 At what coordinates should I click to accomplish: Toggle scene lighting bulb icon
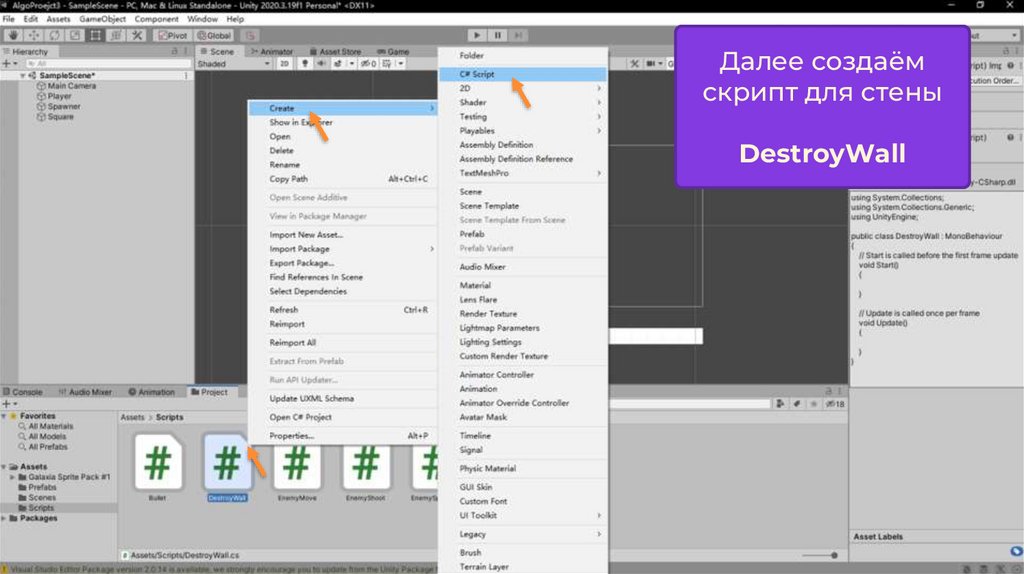304,64
